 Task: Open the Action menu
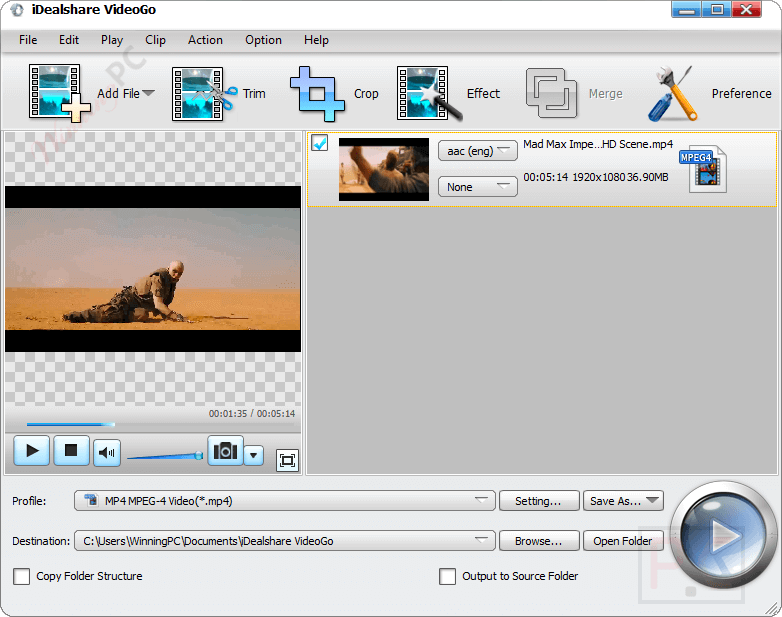pos(205,40)
